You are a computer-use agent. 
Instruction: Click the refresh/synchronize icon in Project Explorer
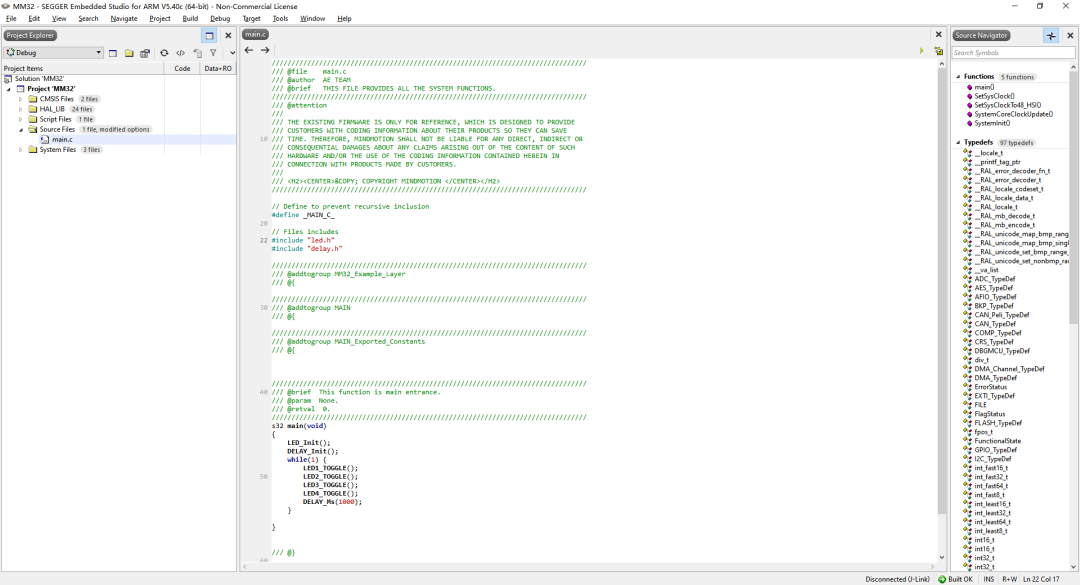164,52
